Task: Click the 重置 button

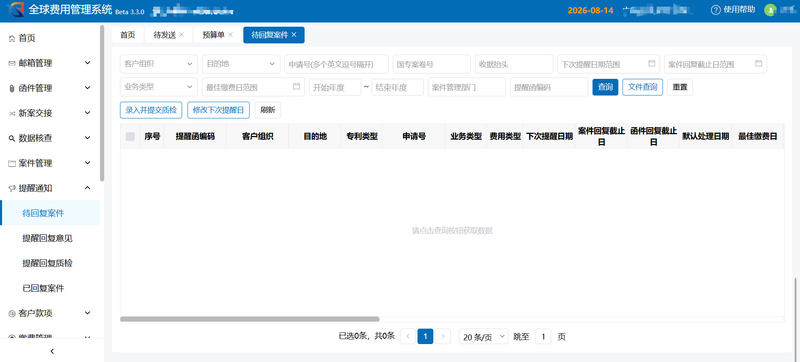Action: 680,87
